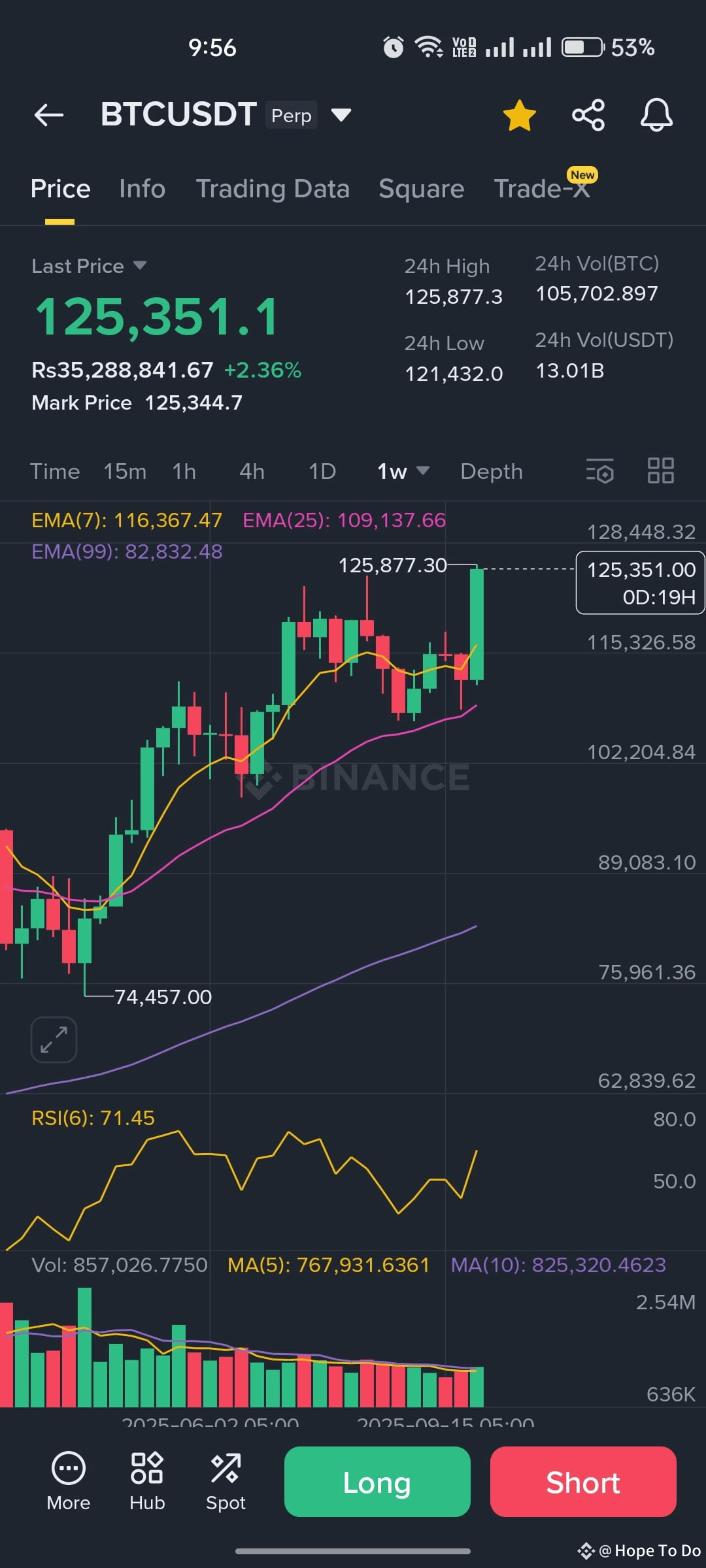Tap the 24h Low value 121,432.0
The width and height of the screenshot is (706, 1568).
[454, 374]
